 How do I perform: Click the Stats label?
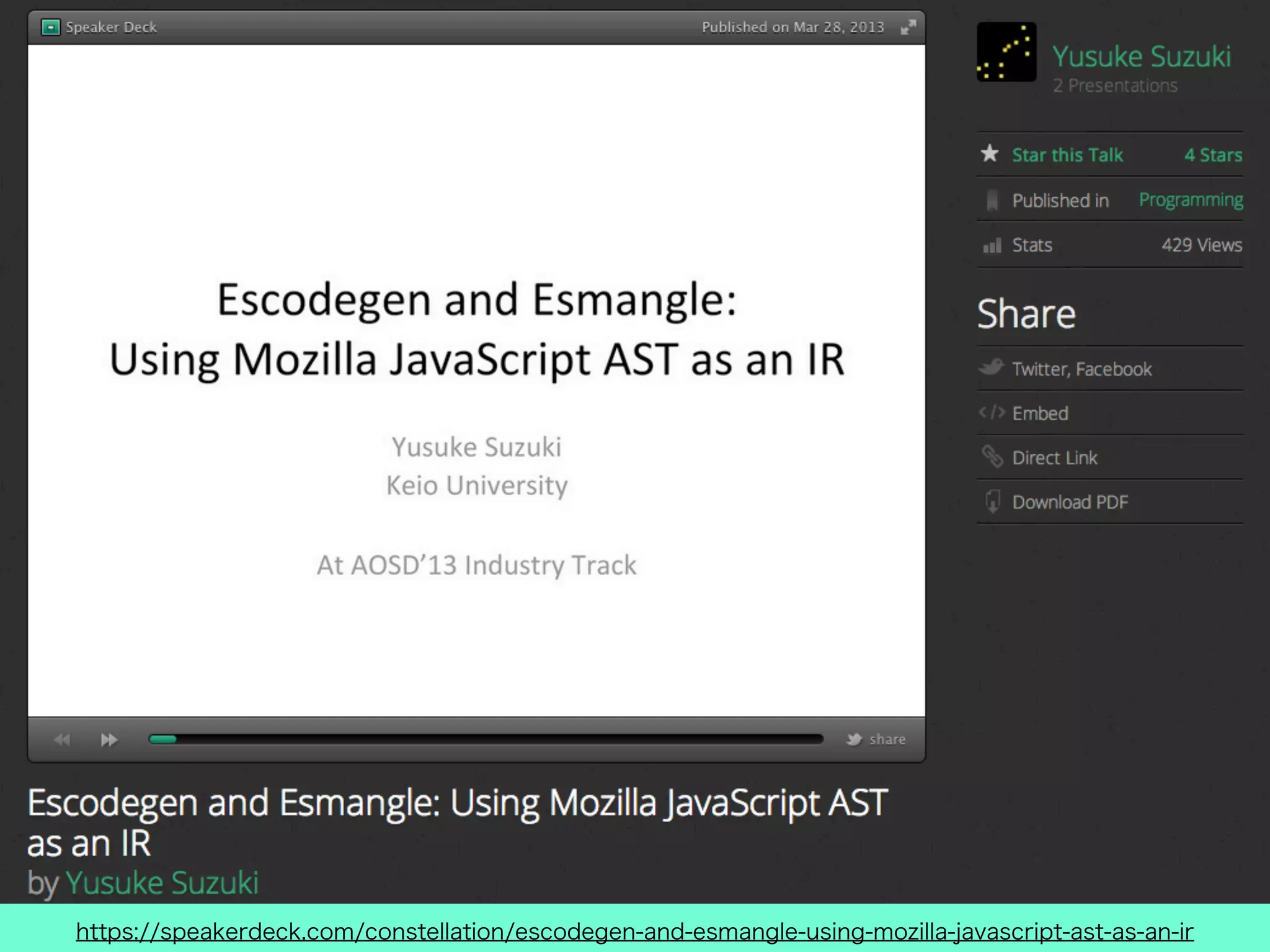point(1032,245)
